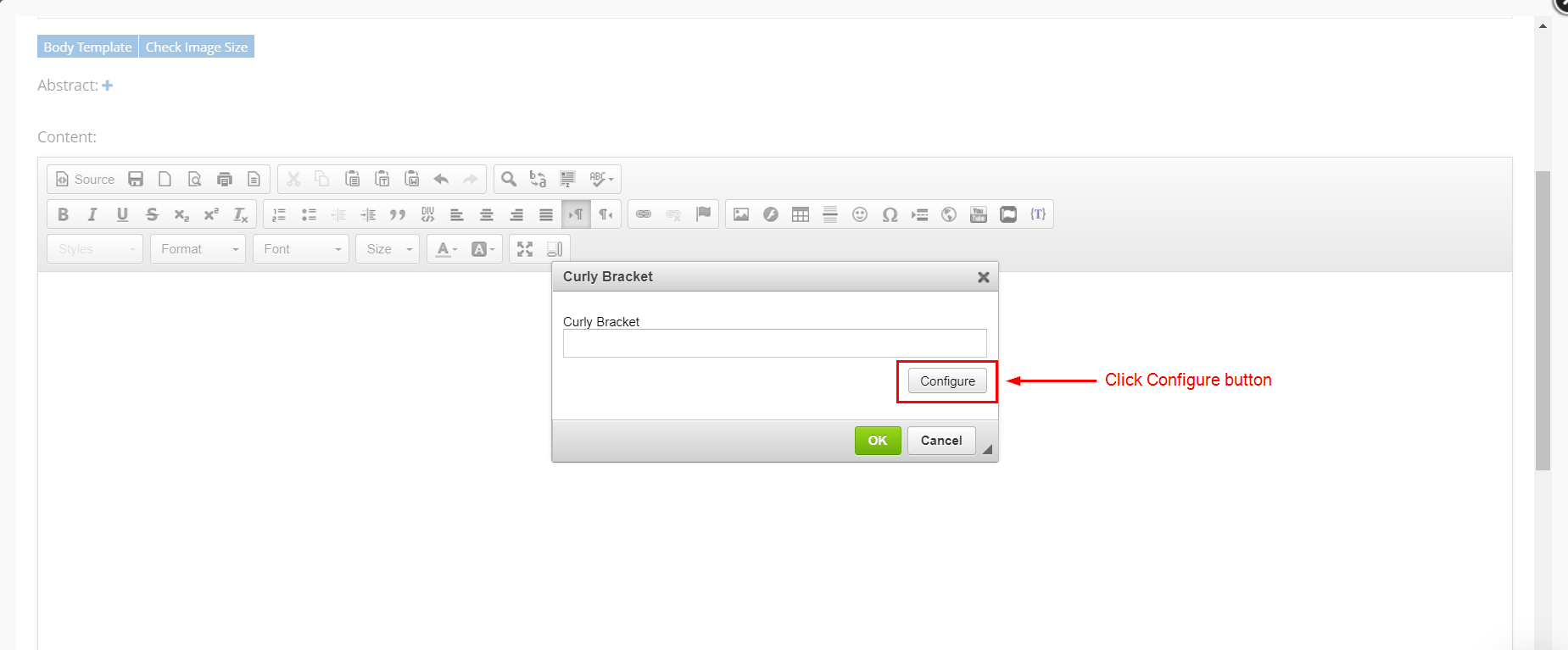Click the Undo arrow icon
The image size is (1568, 650).
point(441,180)
